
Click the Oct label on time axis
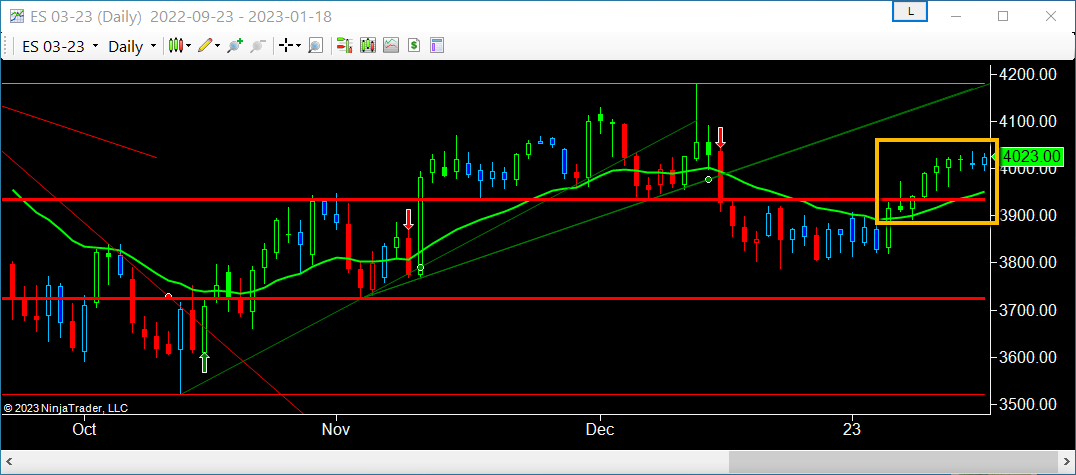pyautogui.click(x=84, y=430)
